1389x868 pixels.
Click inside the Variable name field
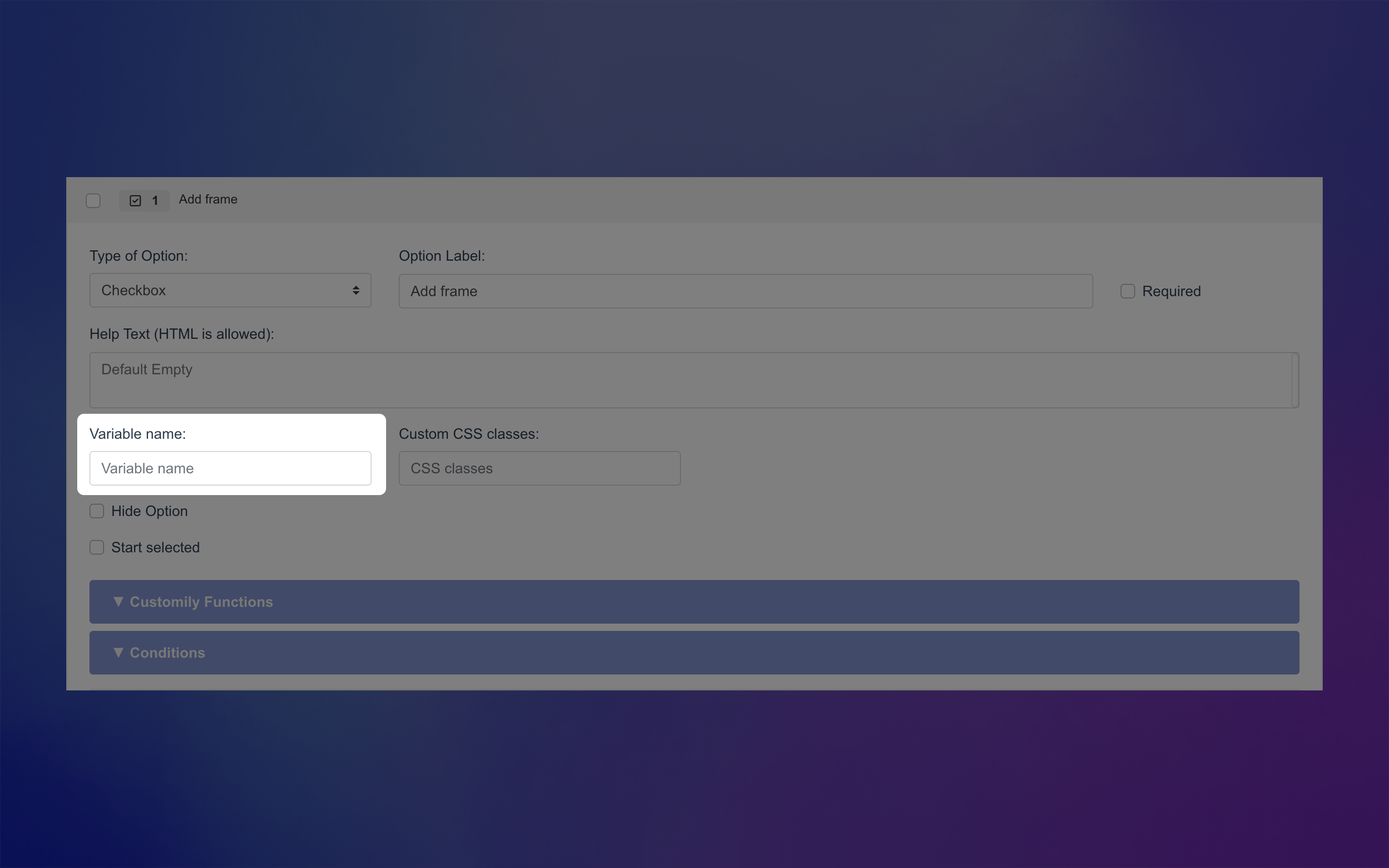(x=229, y=468)
